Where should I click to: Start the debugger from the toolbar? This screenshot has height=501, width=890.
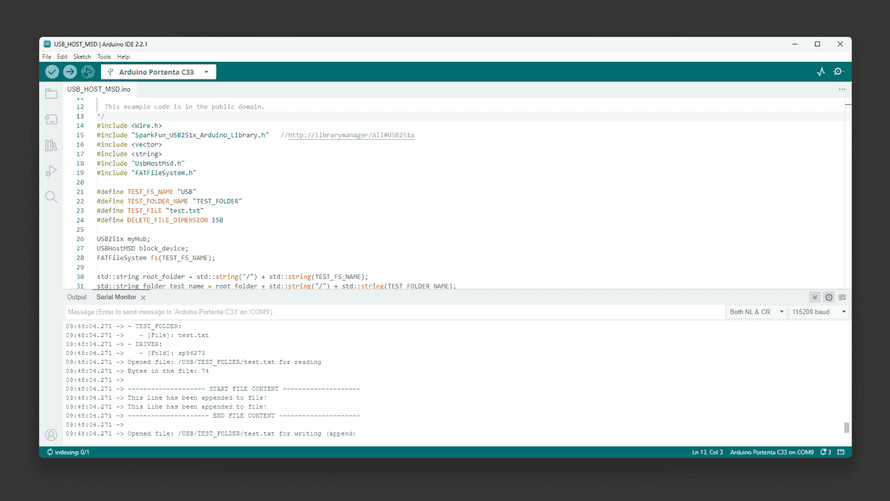point(88,72)
